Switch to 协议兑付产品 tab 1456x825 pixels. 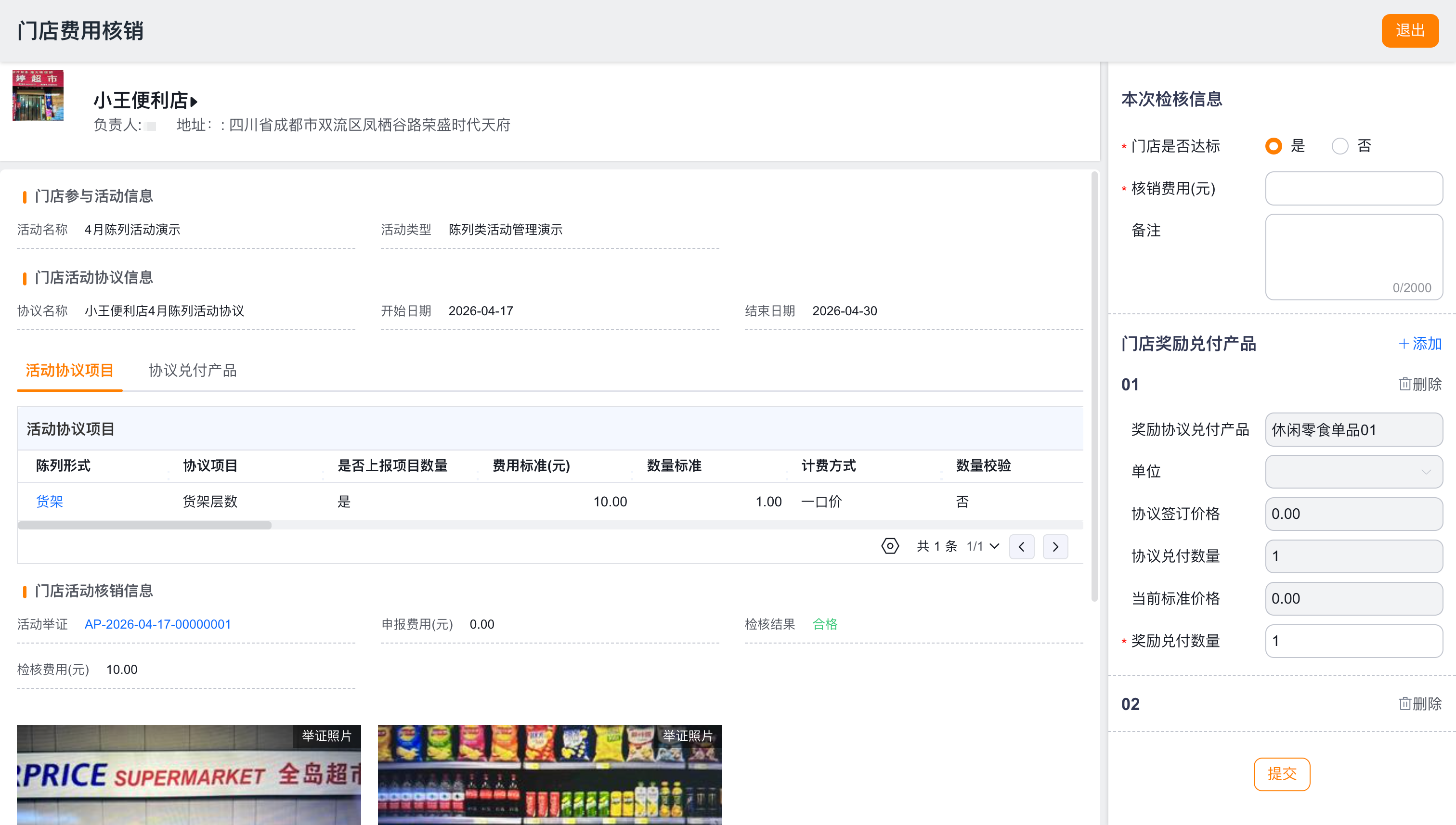click(x=193, y=371)
